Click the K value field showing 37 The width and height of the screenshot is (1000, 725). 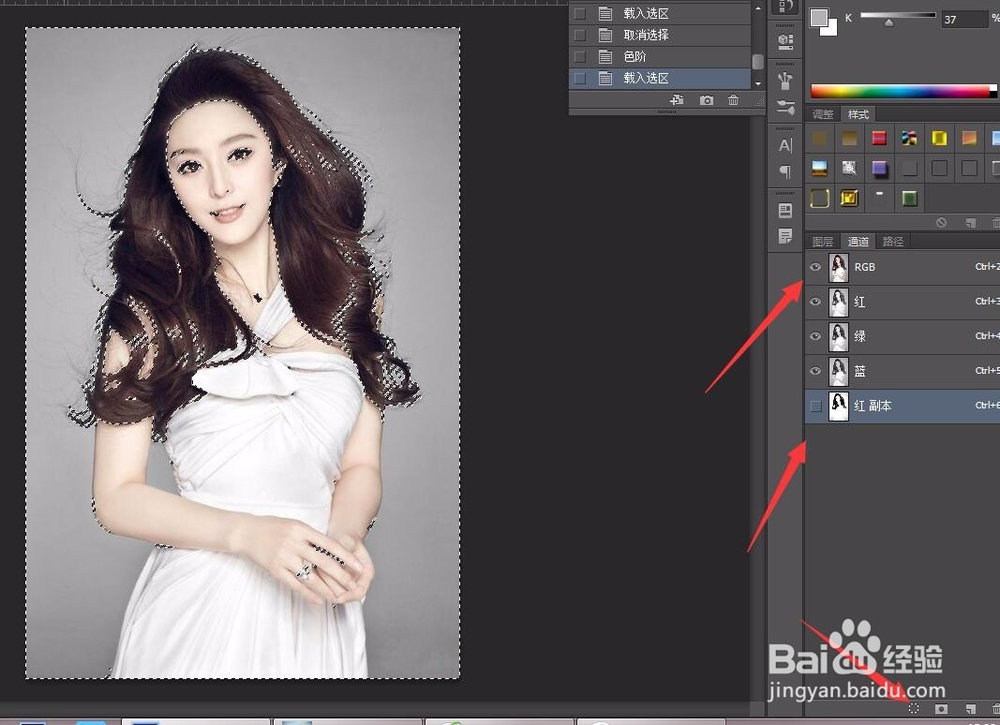(x=964, y=19)
